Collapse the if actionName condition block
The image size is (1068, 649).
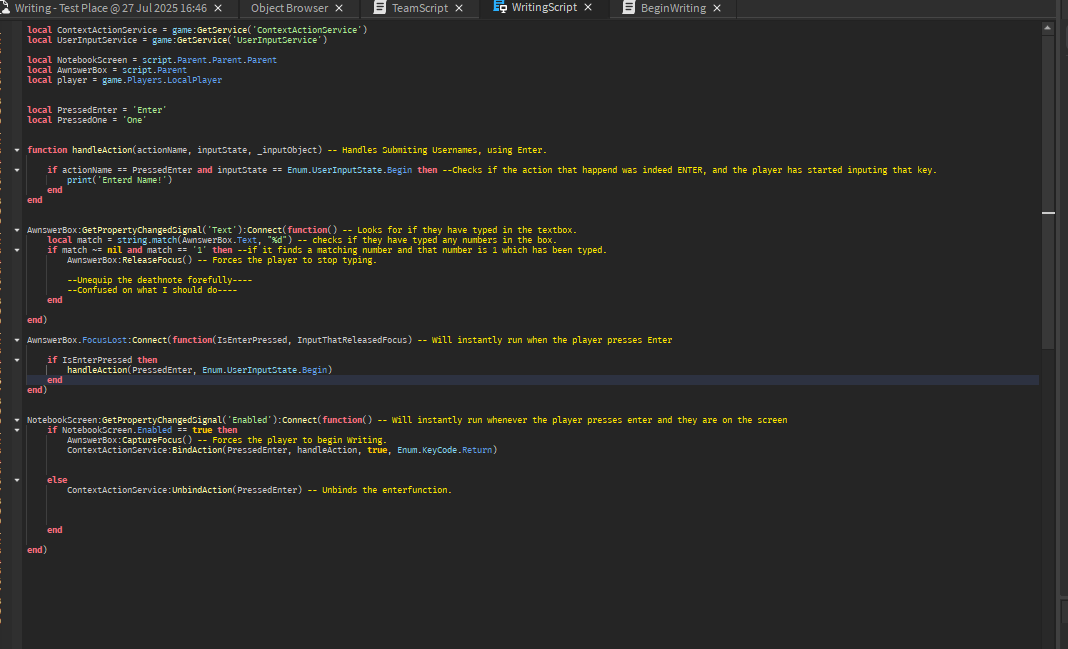click(x=15, y=169)
